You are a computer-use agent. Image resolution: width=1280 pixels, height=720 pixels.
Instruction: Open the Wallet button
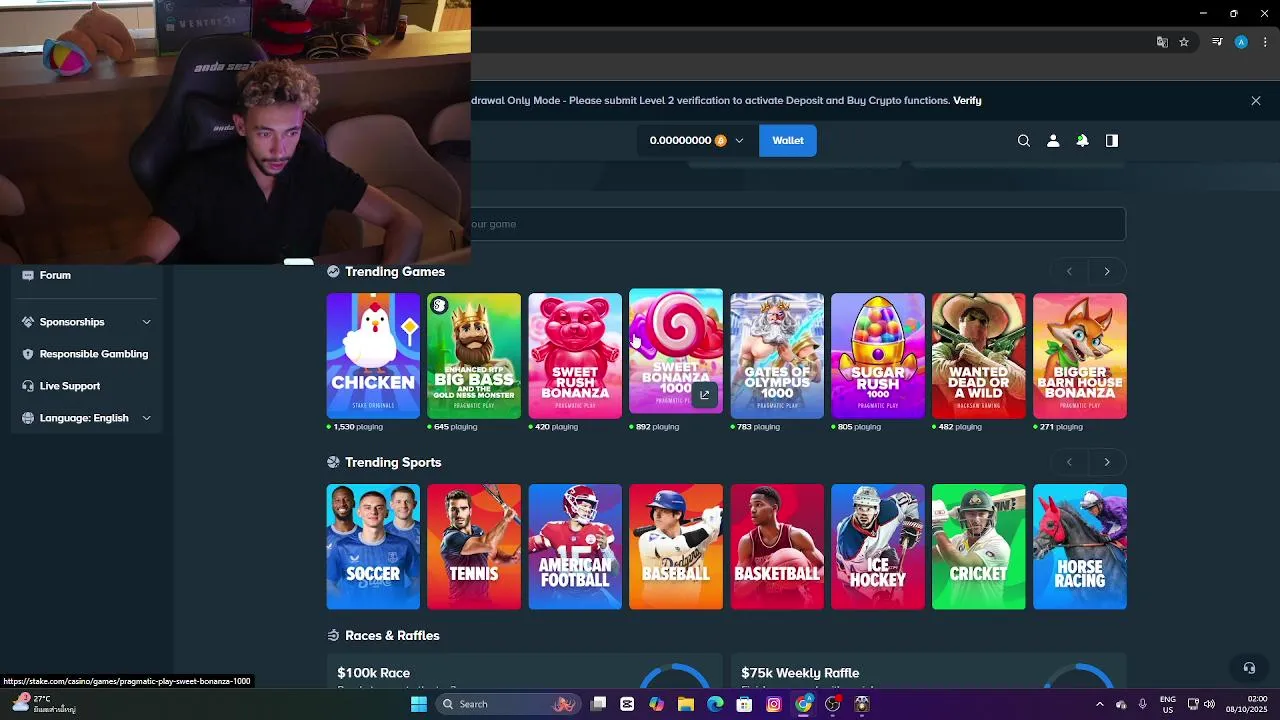click(x=788, y=141)
